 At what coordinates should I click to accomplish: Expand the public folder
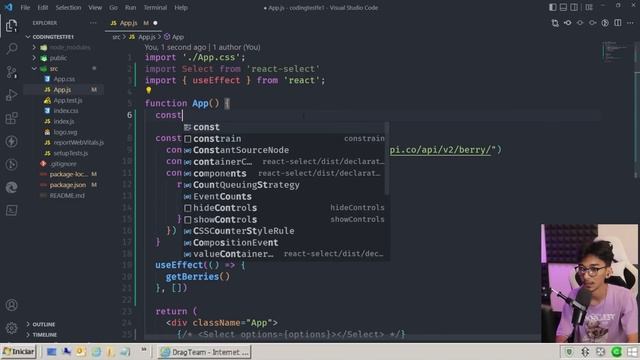(63, 58)
